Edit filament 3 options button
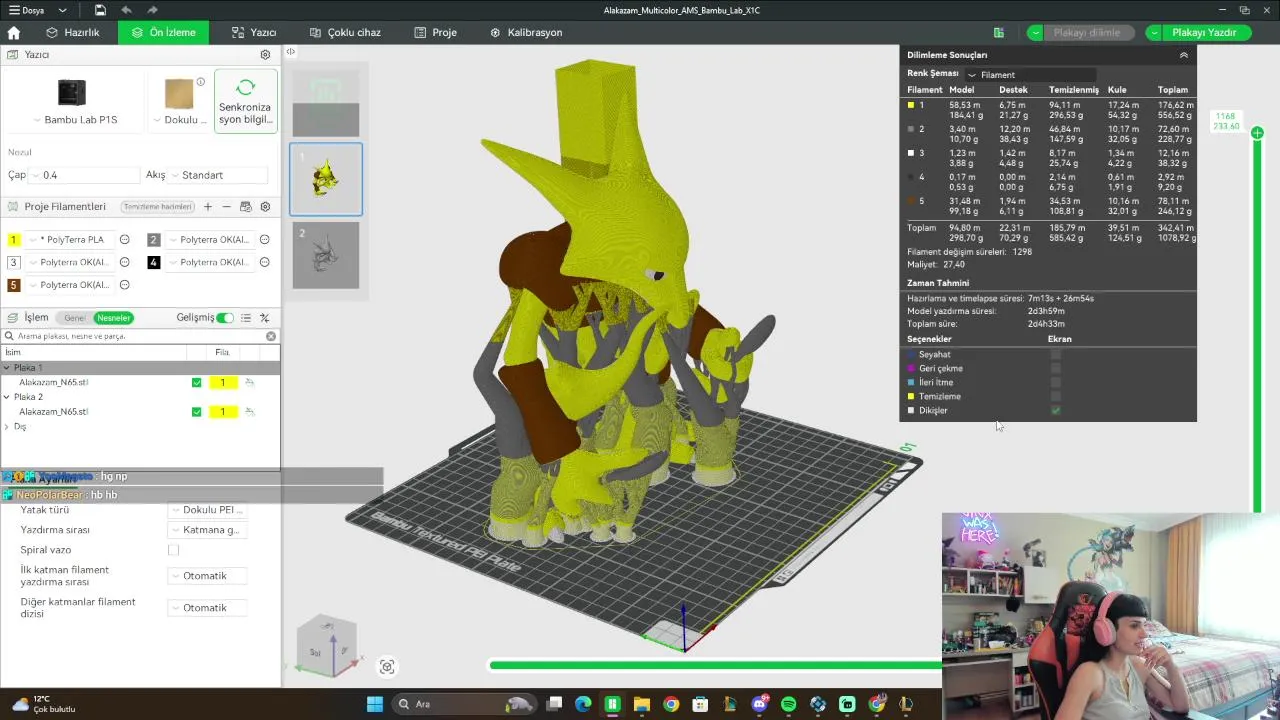Screen dimensions: 1280x720 [x=125, y=262]
